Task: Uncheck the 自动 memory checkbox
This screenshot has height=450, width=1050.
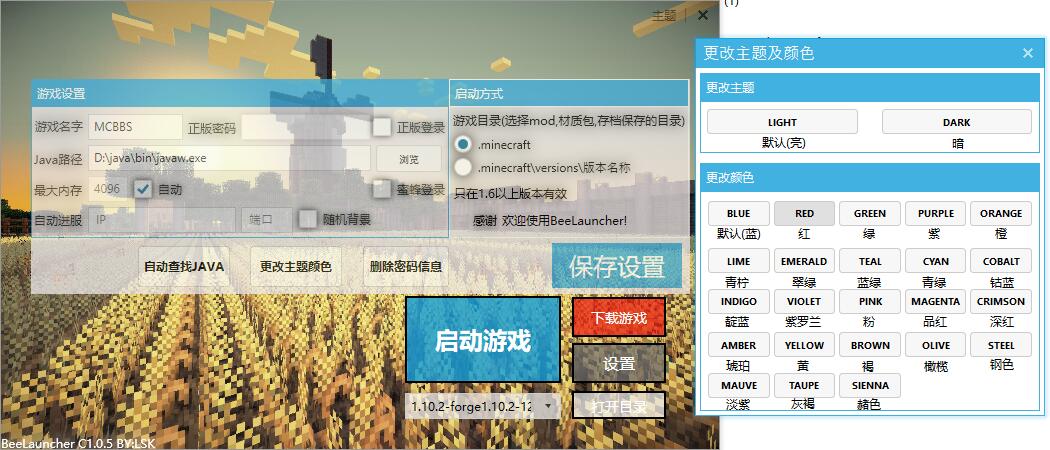Action: (x=143, y=190)
